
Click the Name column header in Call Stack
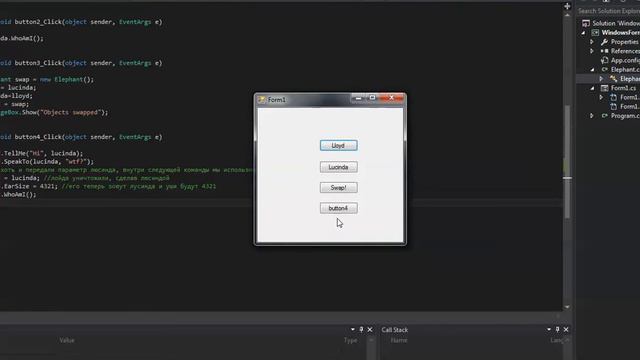(398, 340)
